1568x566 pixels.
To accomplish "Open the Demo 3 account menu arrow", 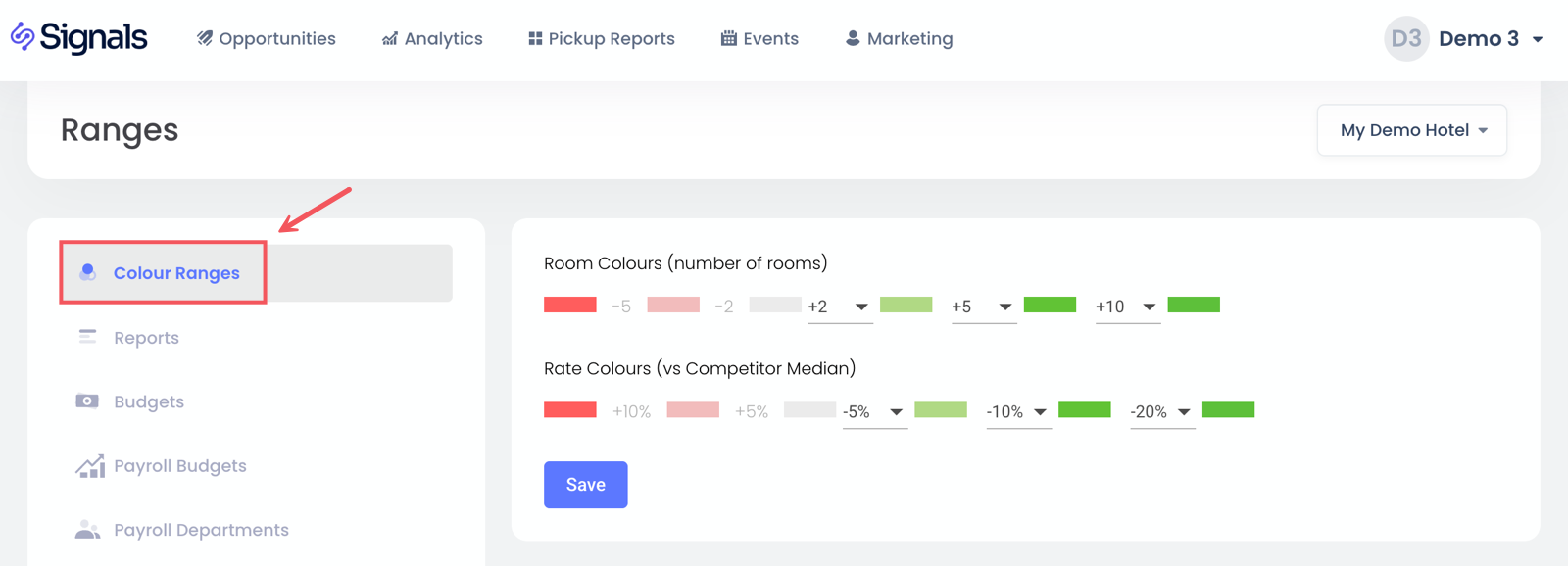I will click(1538, 40).
